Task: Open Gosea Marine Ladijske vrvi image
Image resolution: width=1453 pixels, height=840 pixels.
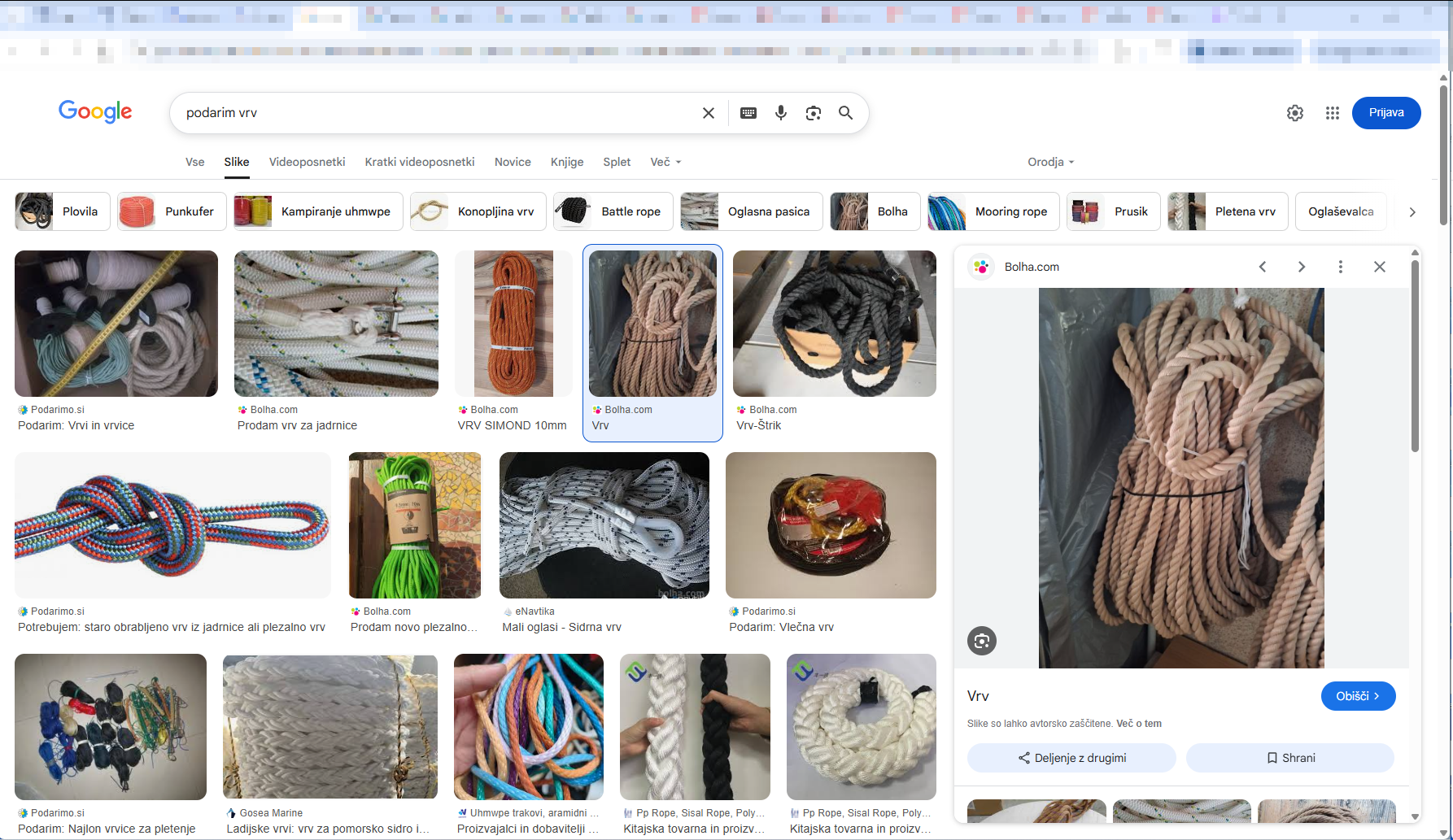Action: [x=330, y=727]
